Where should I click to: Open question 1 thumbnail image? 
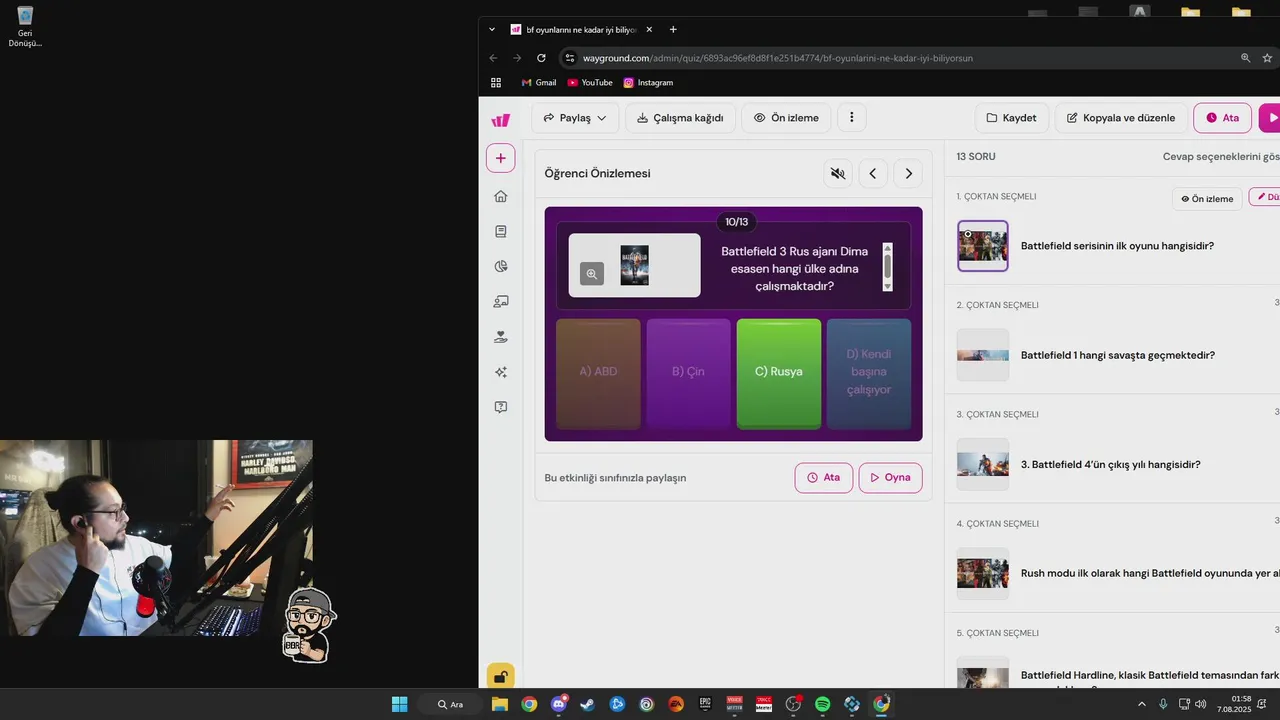[983, 246]
